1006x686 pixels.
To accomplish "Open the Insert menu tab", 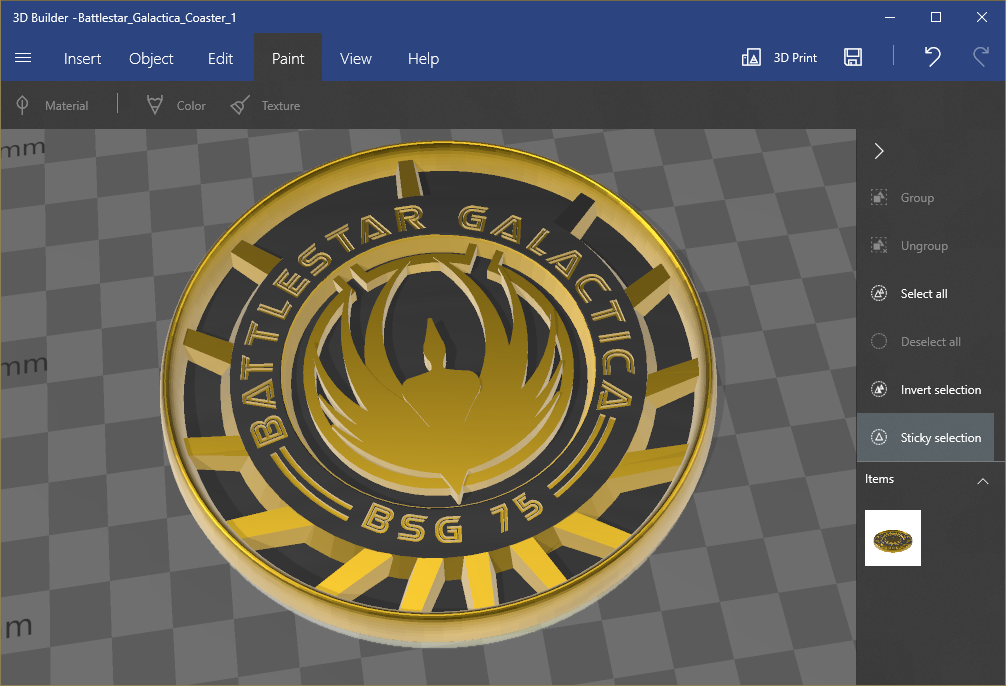I will 82,58.
